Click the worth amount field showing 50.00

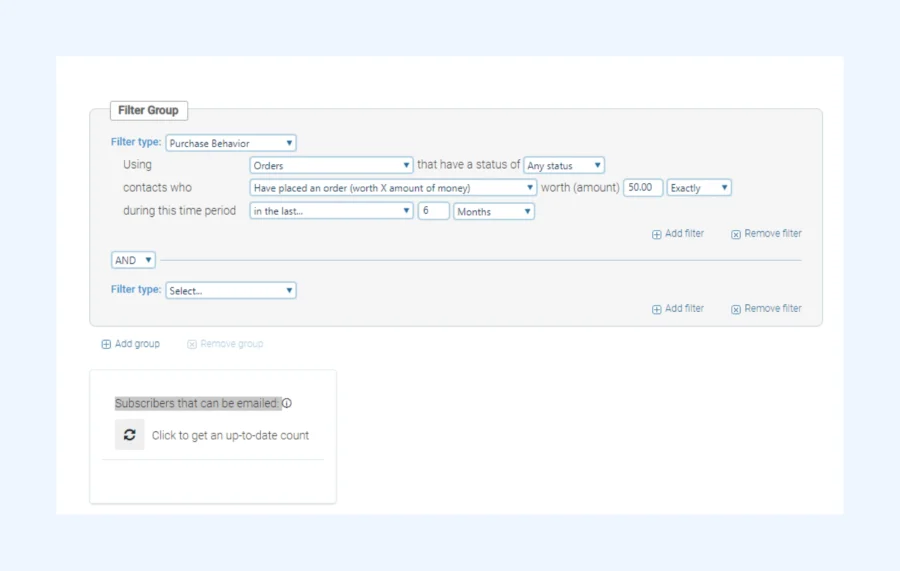coord(643,188)
